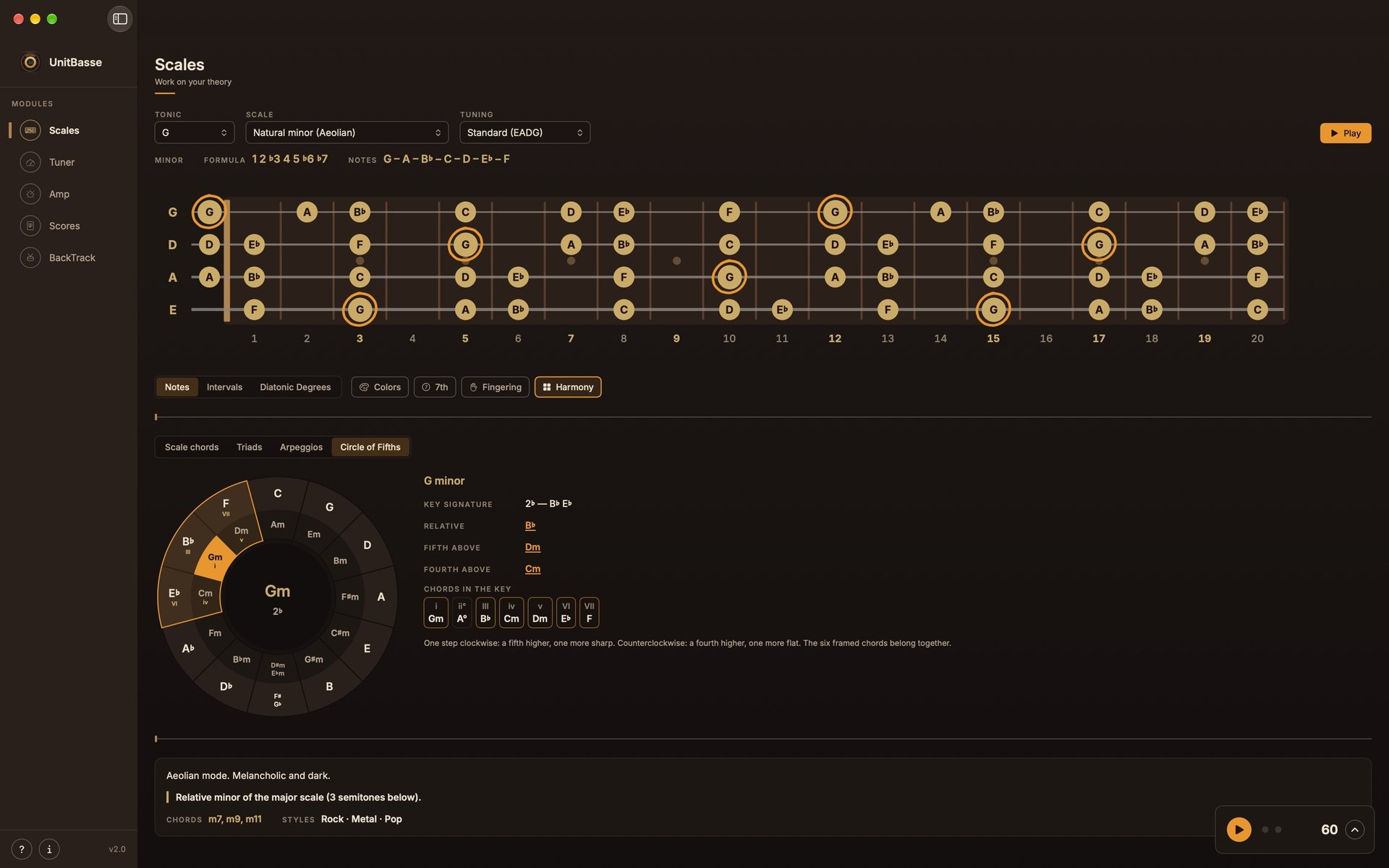The image size is (1389, 868).
Task: Expand the metronome panel chevron
Action: (x=1355, y=830)
